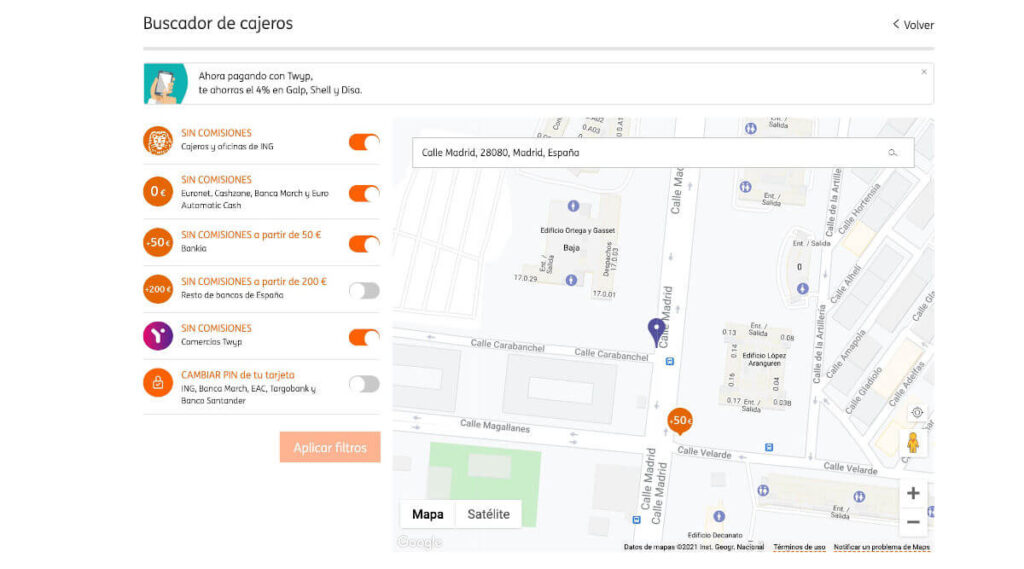Click the 'SIN COMISIONES a partir de 200 €' text
1024x569 pixels.
[253, 282]
